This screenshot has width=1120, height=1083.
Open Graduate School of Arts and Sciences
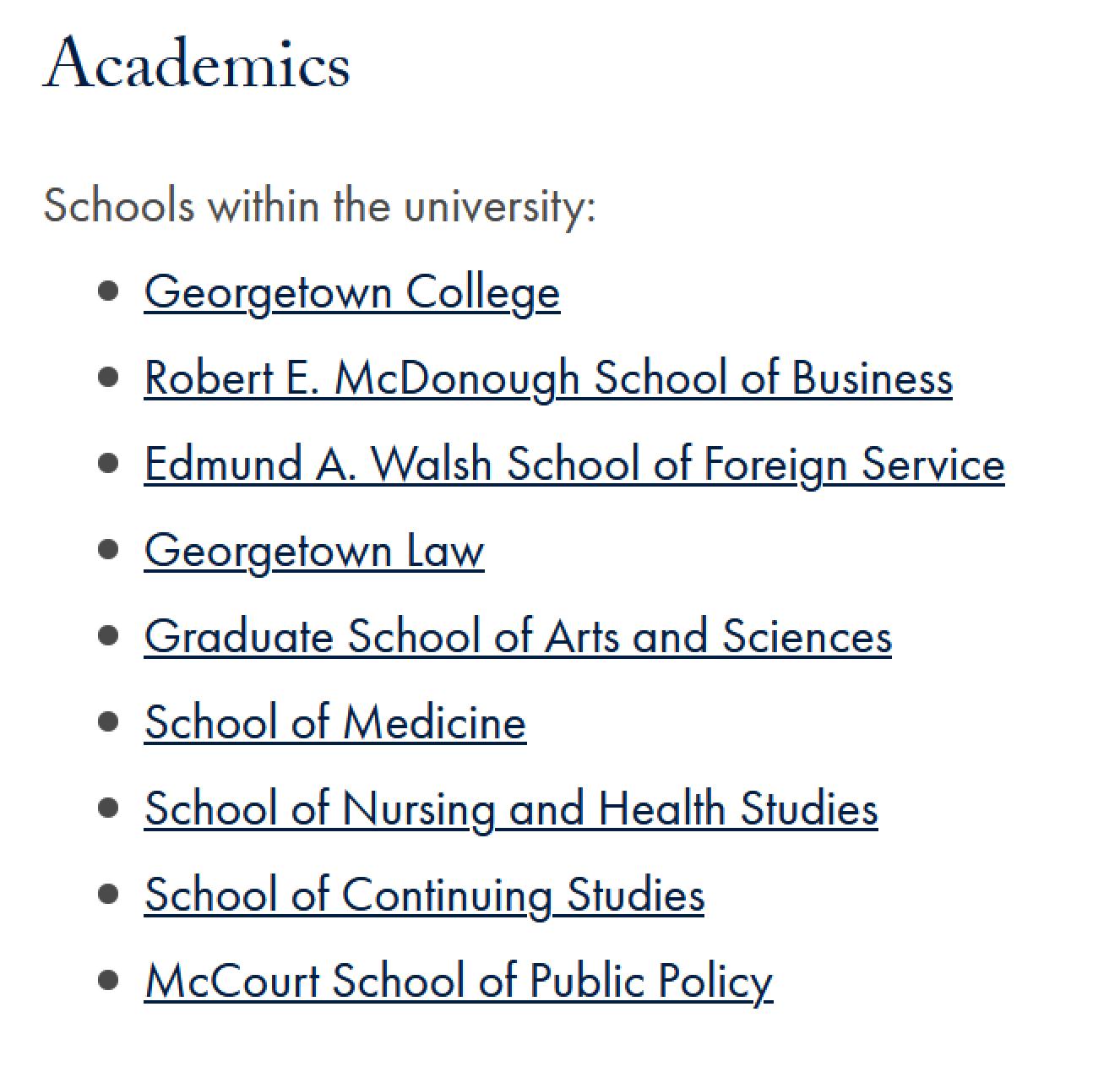(518, 636)
